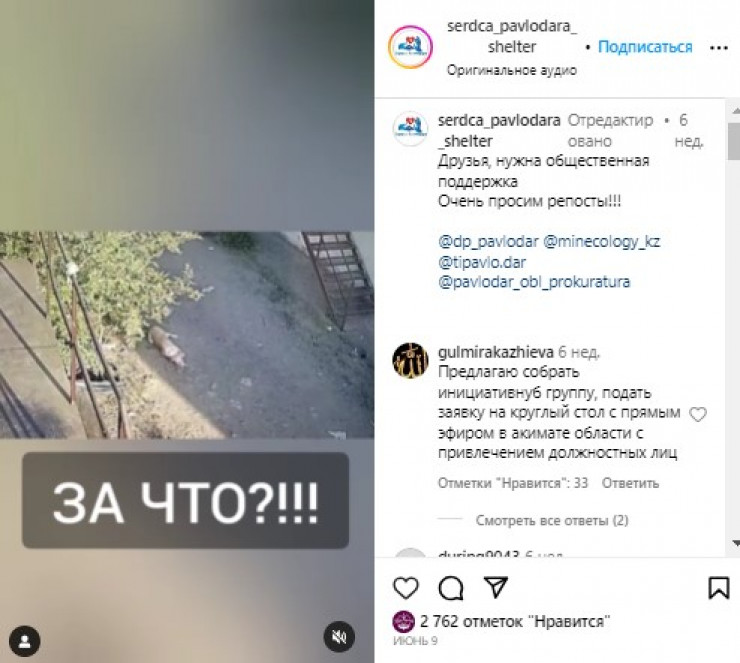Click the comments scrollbar down arrow
The image size is (740, 663).
[736, 543]
